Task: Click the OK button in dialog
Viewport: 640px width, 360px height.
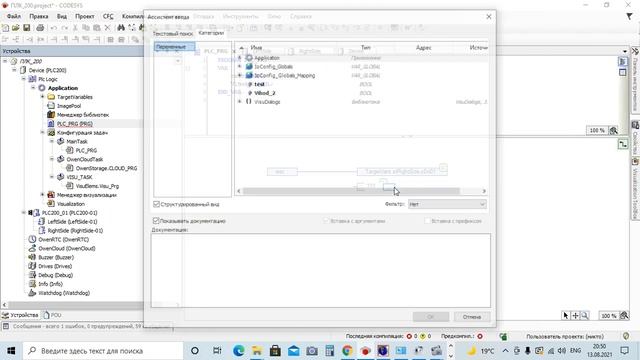Action: tap(431, 317)
